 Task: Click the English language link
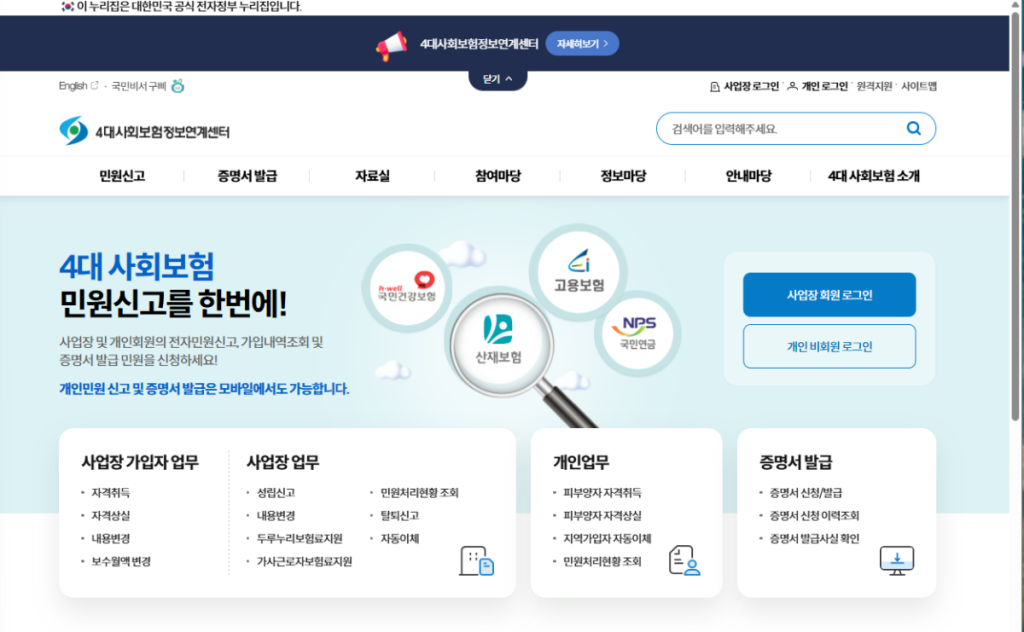(x=78, y=86)
